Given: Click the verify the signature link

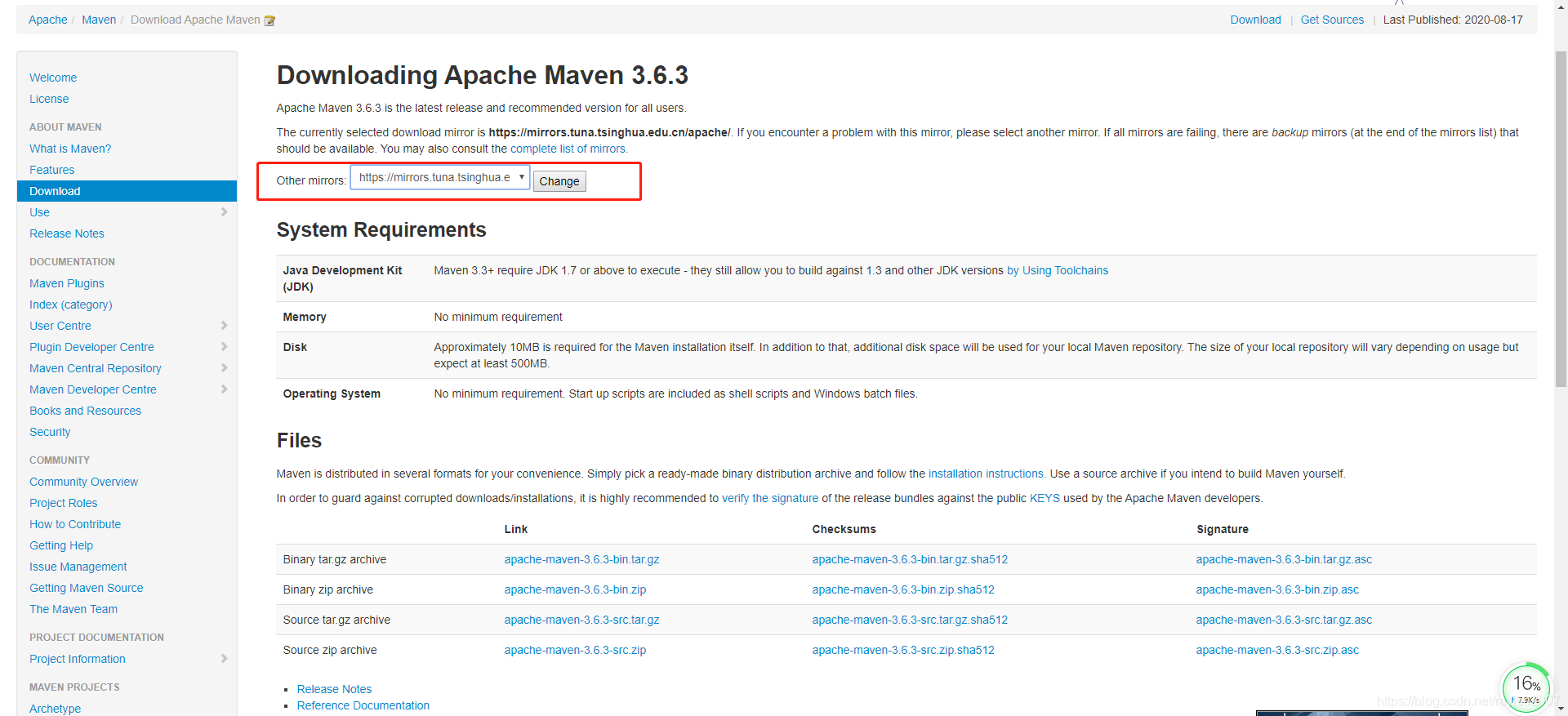Looking at the screenshot, I should (x=770, y=498).
